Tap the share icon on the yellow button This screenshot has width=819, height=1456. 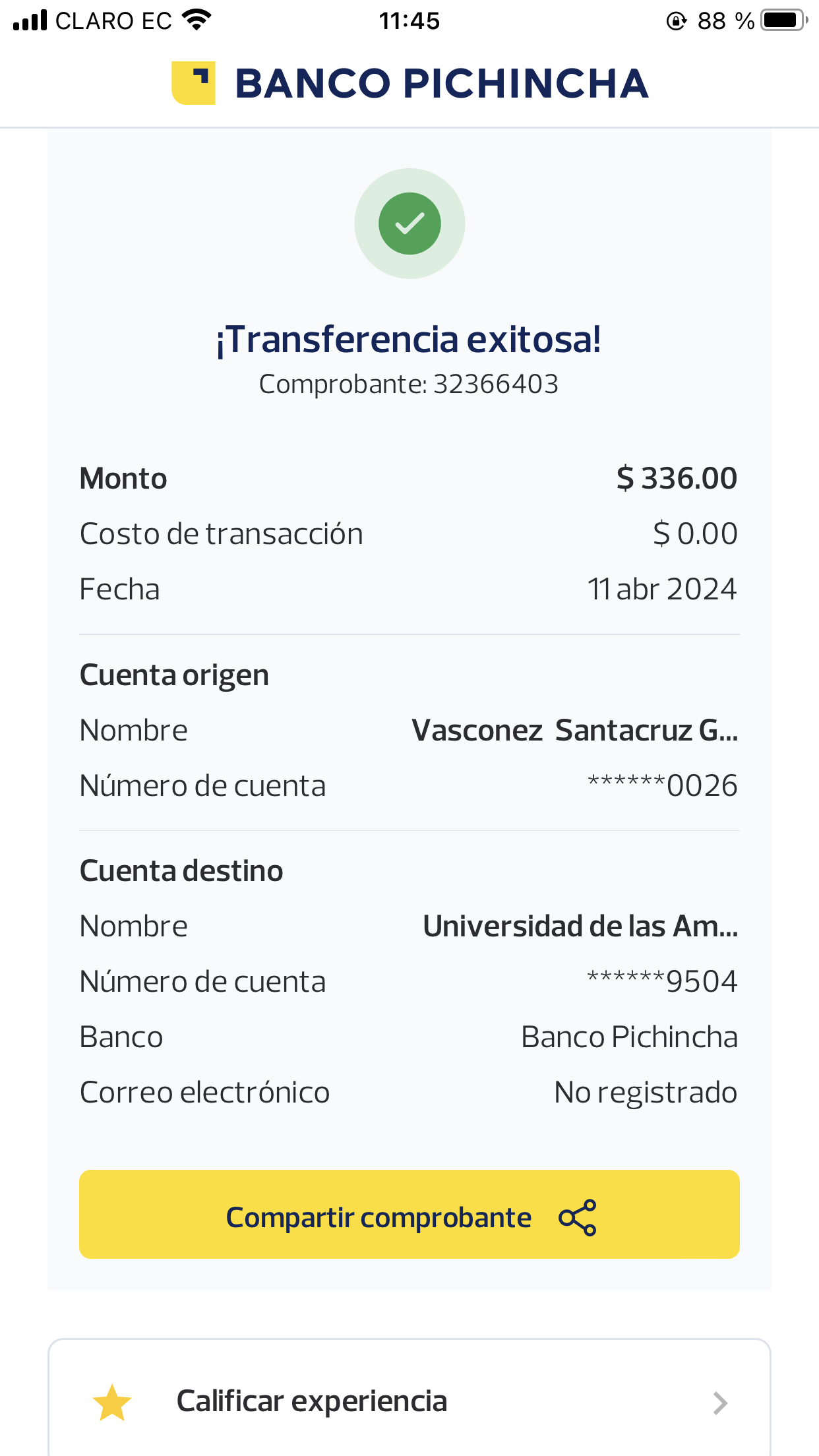pos(577,1217)
